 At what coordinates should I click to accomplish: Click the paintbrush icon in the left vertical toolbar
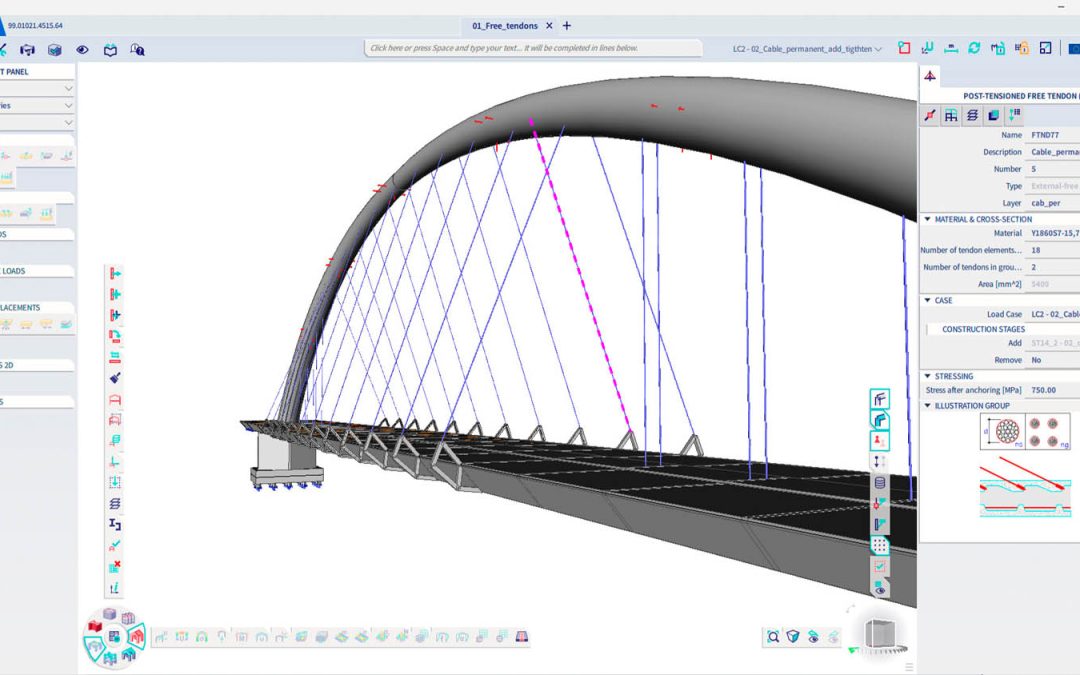pyautogui.click(x=115, y=378)
